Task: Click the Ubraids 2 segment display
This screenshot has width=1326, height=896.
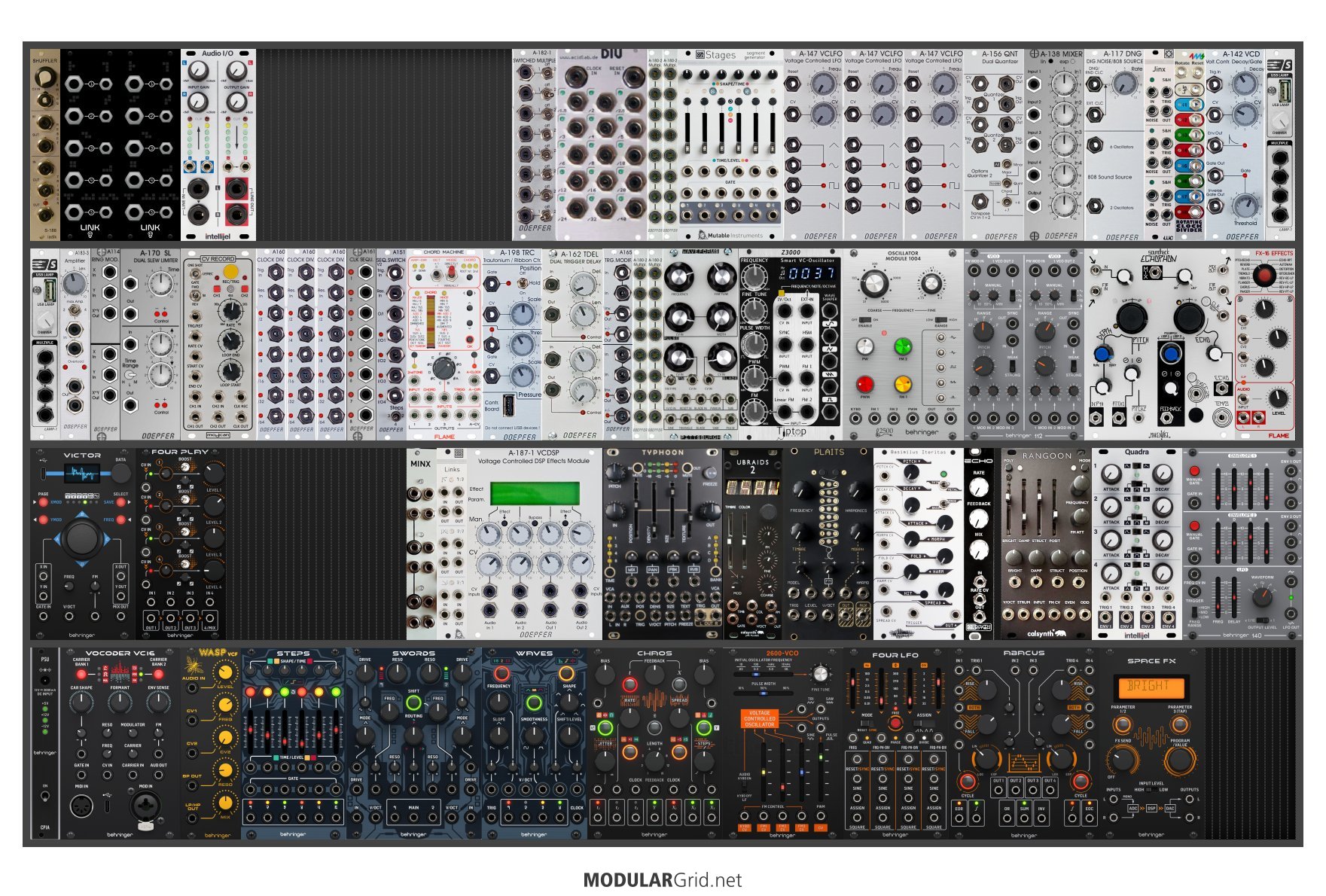Action: click(x=752, y=487)
